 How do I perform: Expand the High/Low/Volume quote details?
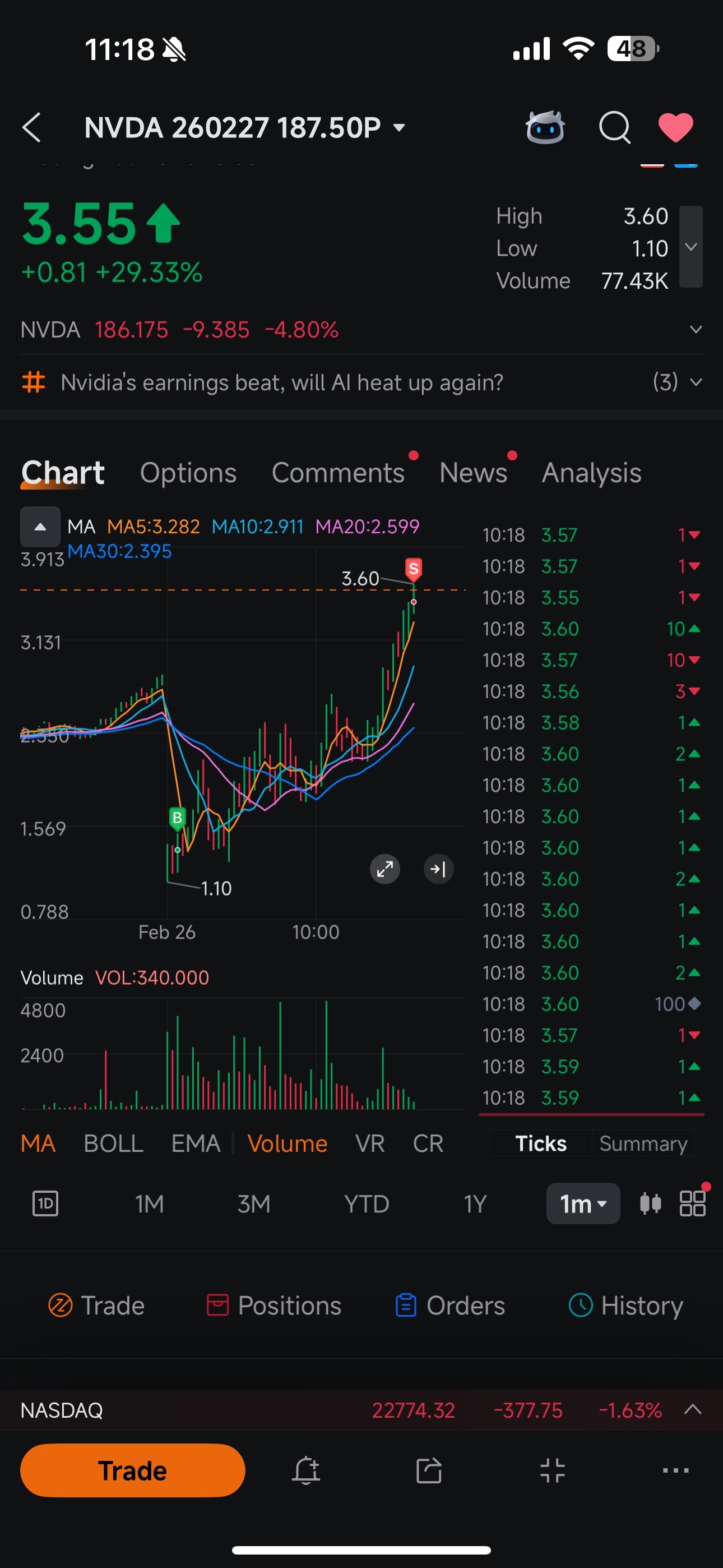click(690, 247)
